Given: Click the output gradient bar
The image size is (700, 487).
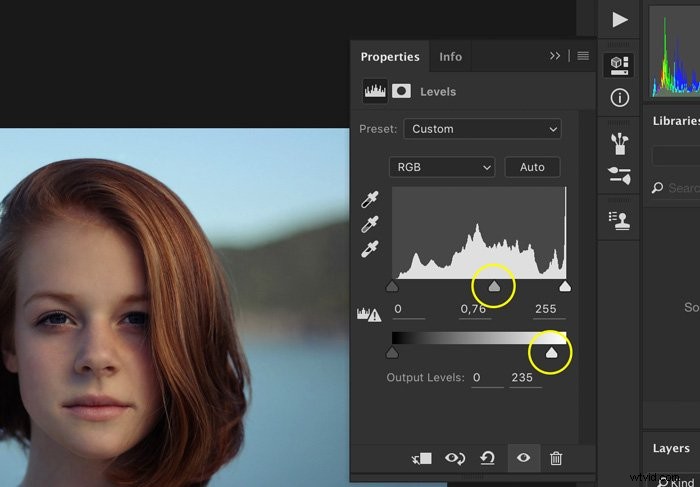Looking at the screenshot, I should coord(479,338).
